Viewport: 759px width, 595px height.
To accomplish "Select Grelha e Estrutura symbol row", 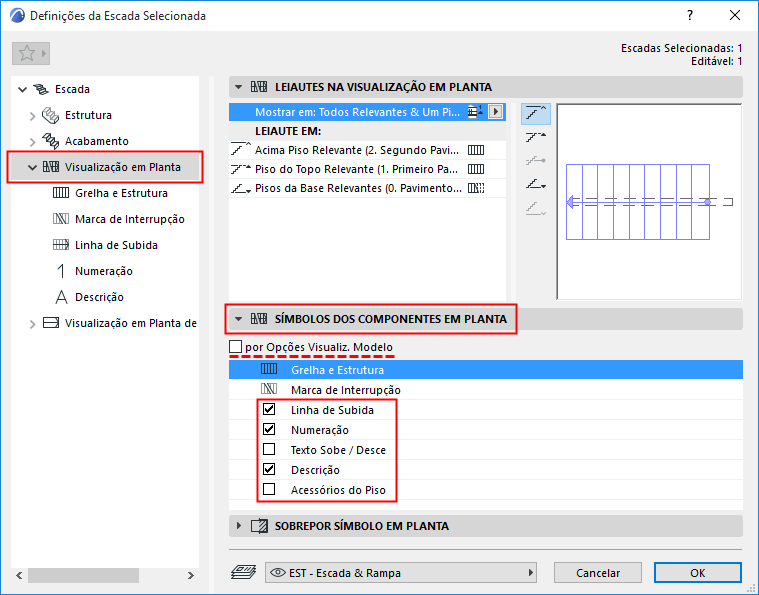I will 486,370.
